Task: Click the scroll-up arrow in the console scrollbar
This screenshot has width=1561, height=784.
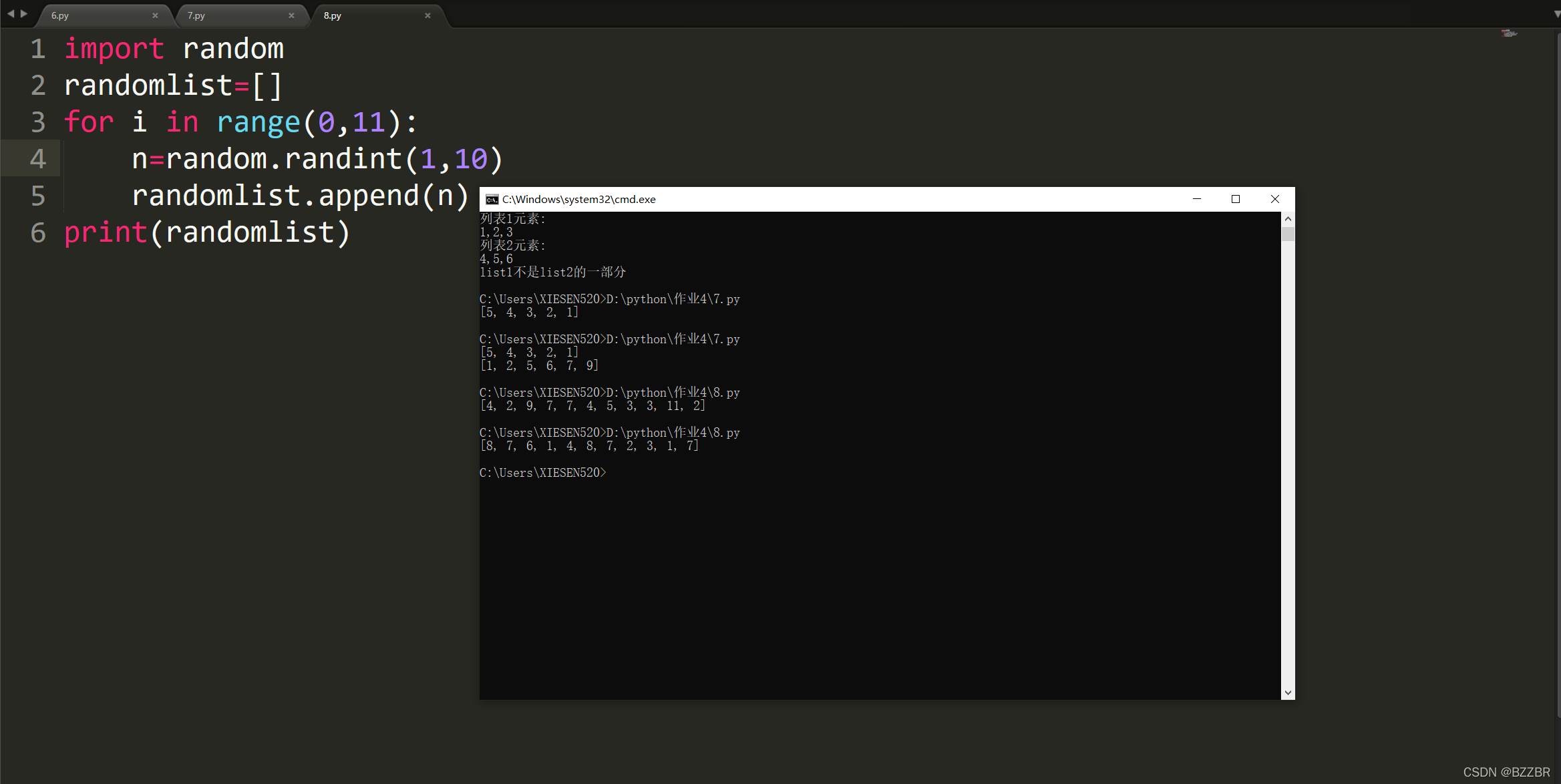Action: (x=1288, y=218)
